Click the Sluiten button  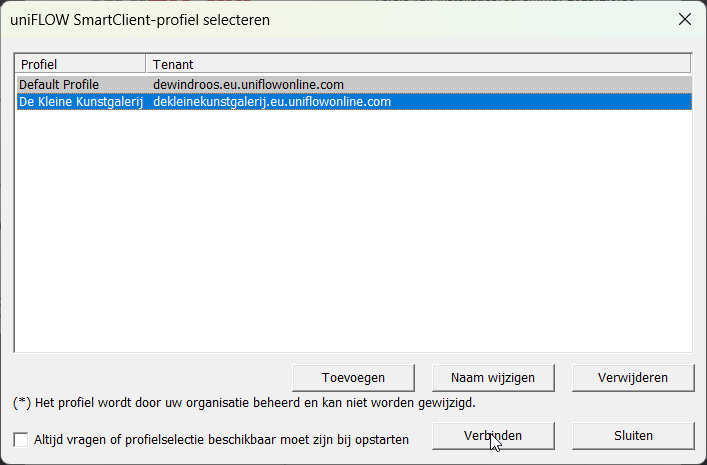633,436
